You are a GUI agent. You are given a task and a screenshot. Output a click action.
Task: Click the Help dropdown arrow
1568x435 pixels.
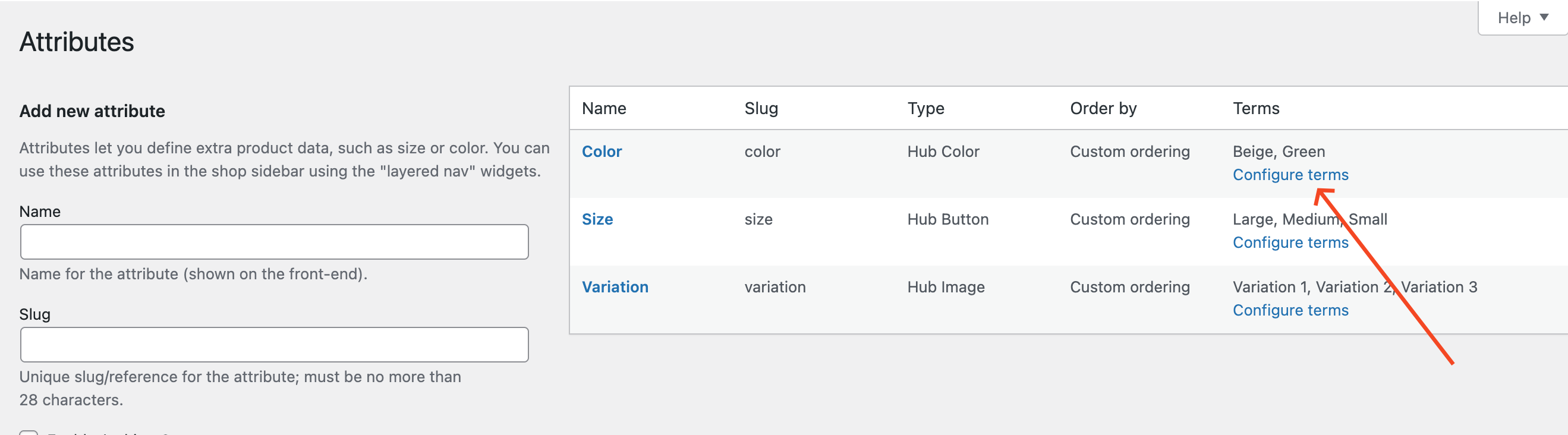1544,17
